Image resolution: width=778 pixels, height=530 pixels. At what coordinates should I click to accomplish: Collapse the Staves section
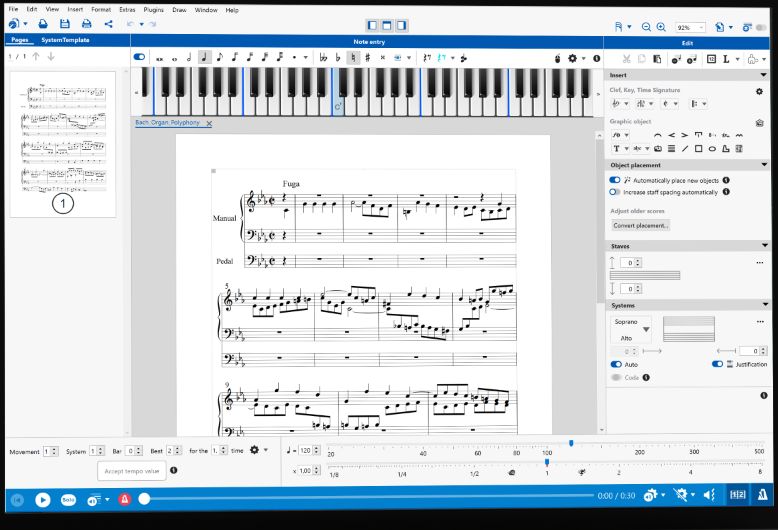point(765,246)
